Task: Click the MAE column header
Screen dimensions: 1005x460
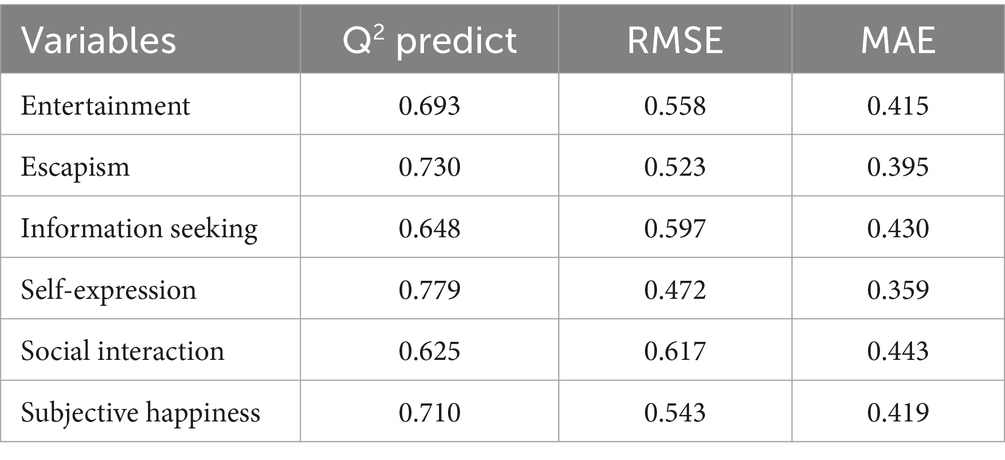Action: tap(898, 41)
